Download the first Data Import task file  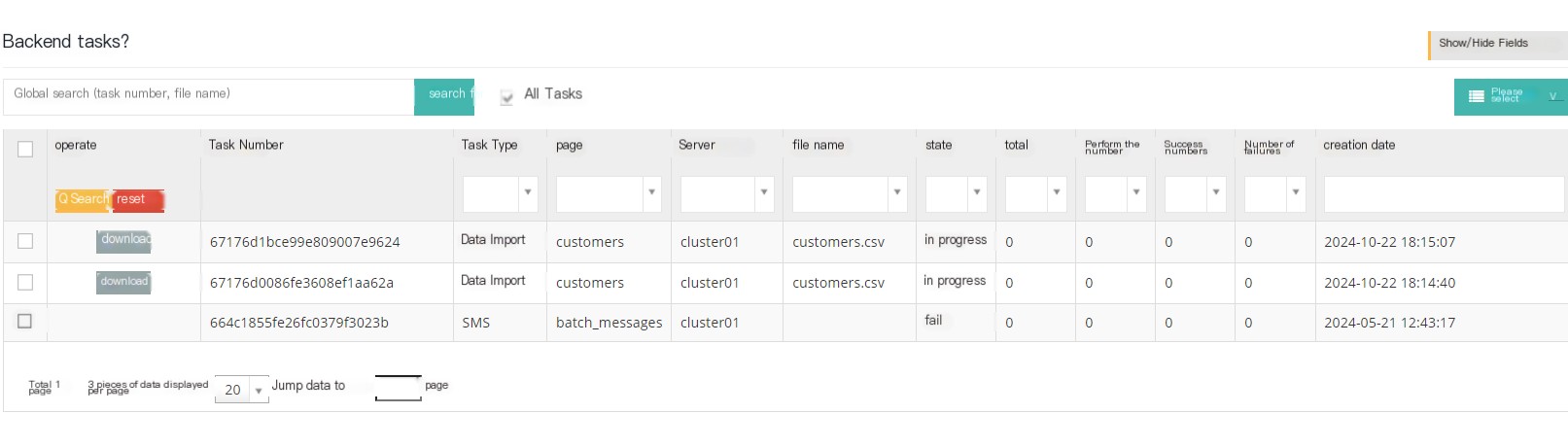coord(123,240)
